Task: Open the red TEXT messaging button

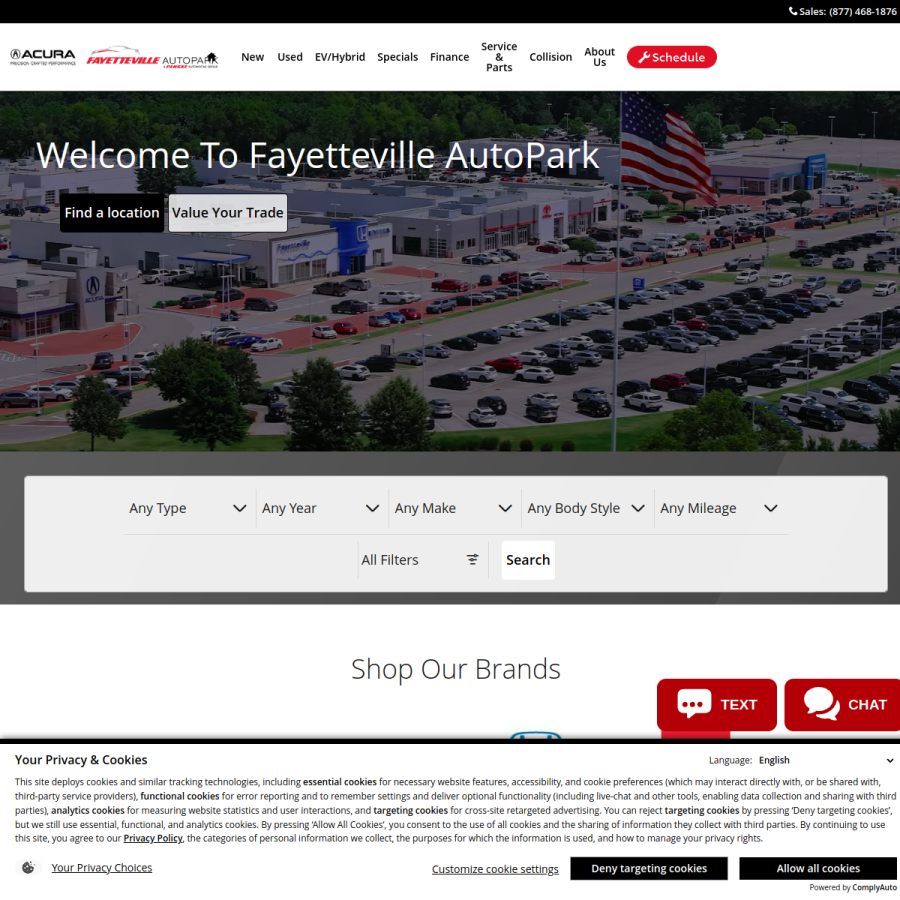Action: [x=717, y=705]
